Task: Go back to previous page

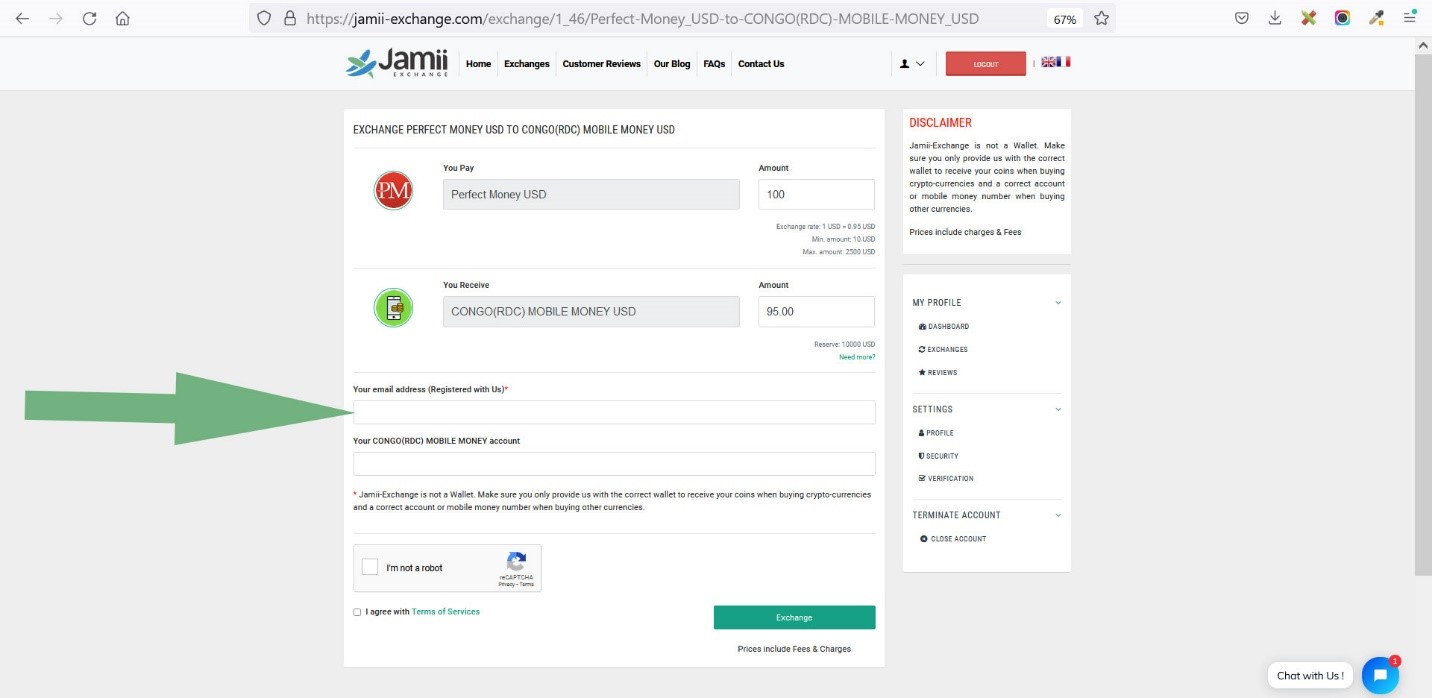Action: pyautogui.click(x=22, y=18)
